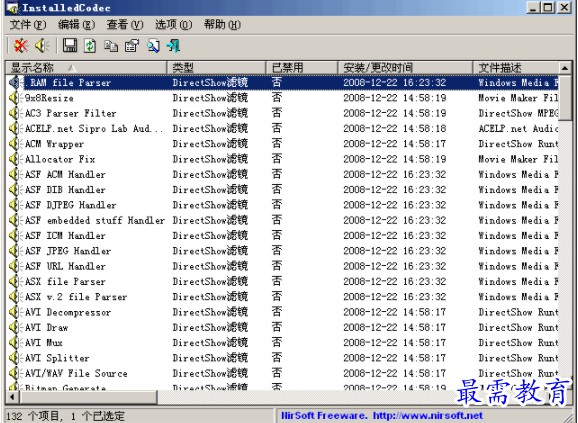Close the InstalledCodec window
Viewport: 578px width, 423px height.
pyautogui.click(x=564, y=8)
